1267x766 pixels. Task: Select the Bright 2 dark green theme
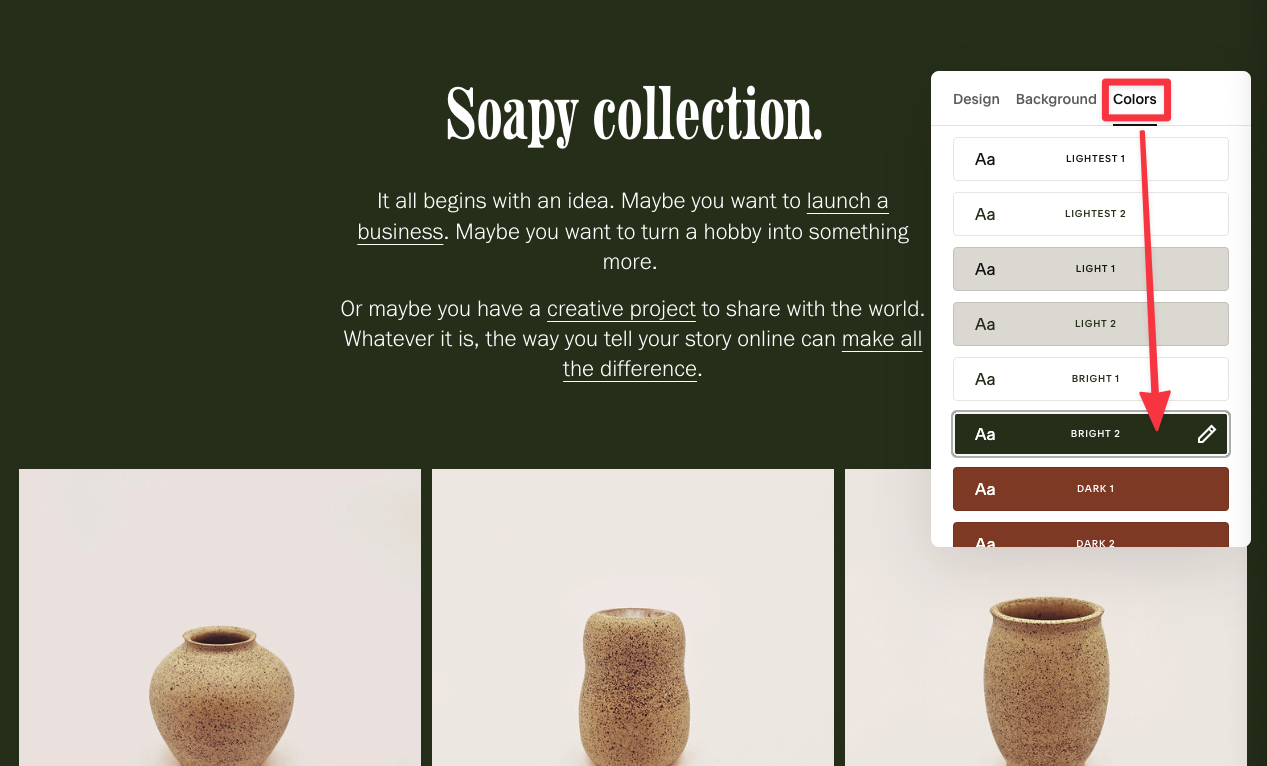click(1091, 434)
